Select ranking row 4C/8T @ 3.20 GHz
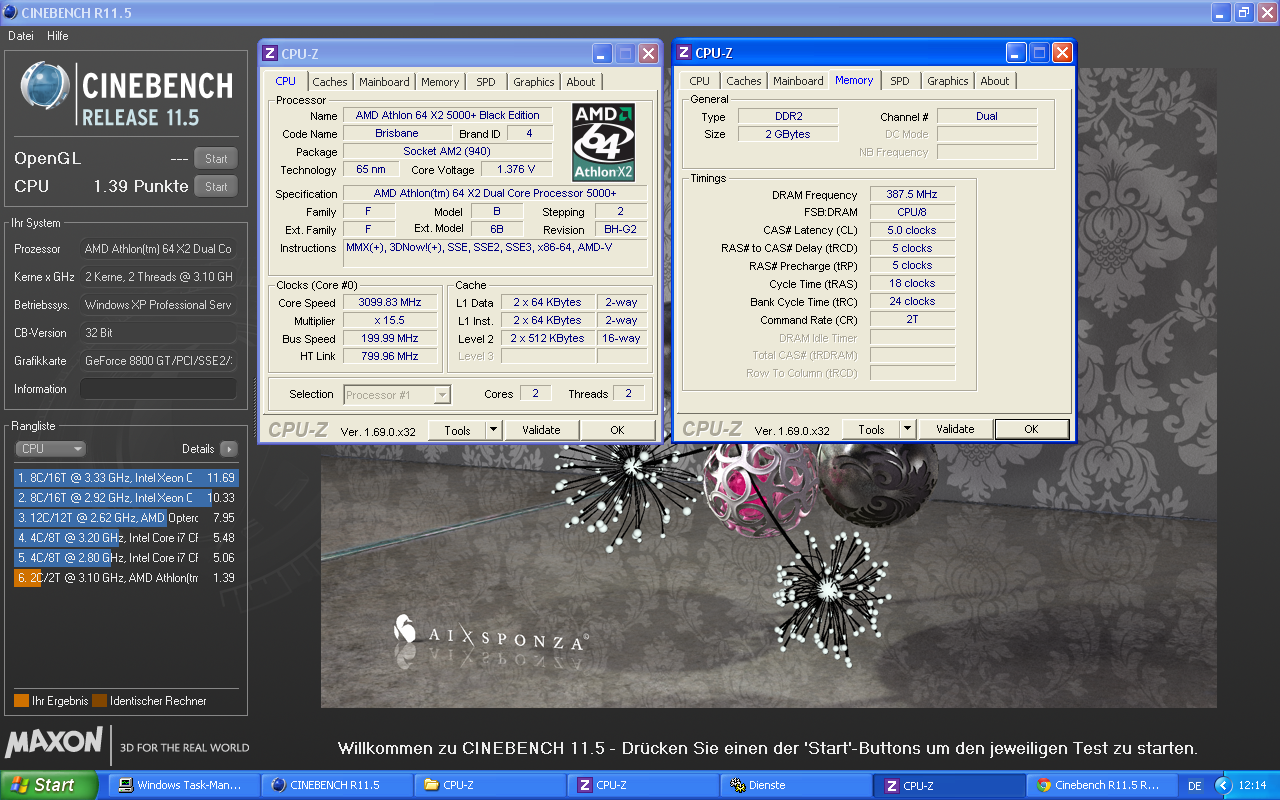Screen dimensions: 1280x800 click(126, 538)
